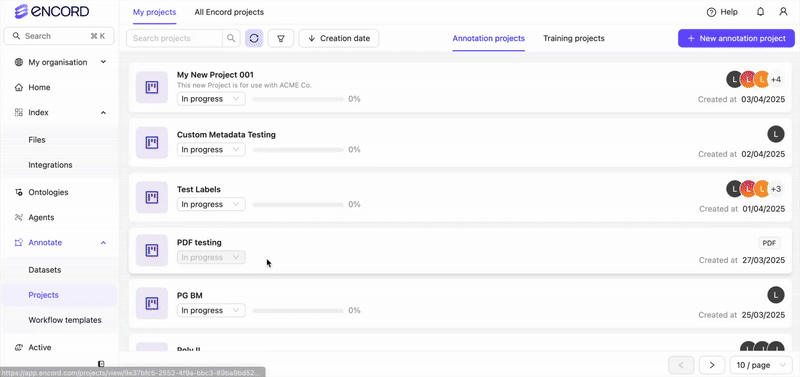Click progress bar of My New Project 001
Image resolution: width=800 pixels, height=377 pixels.
click(298, 99)
